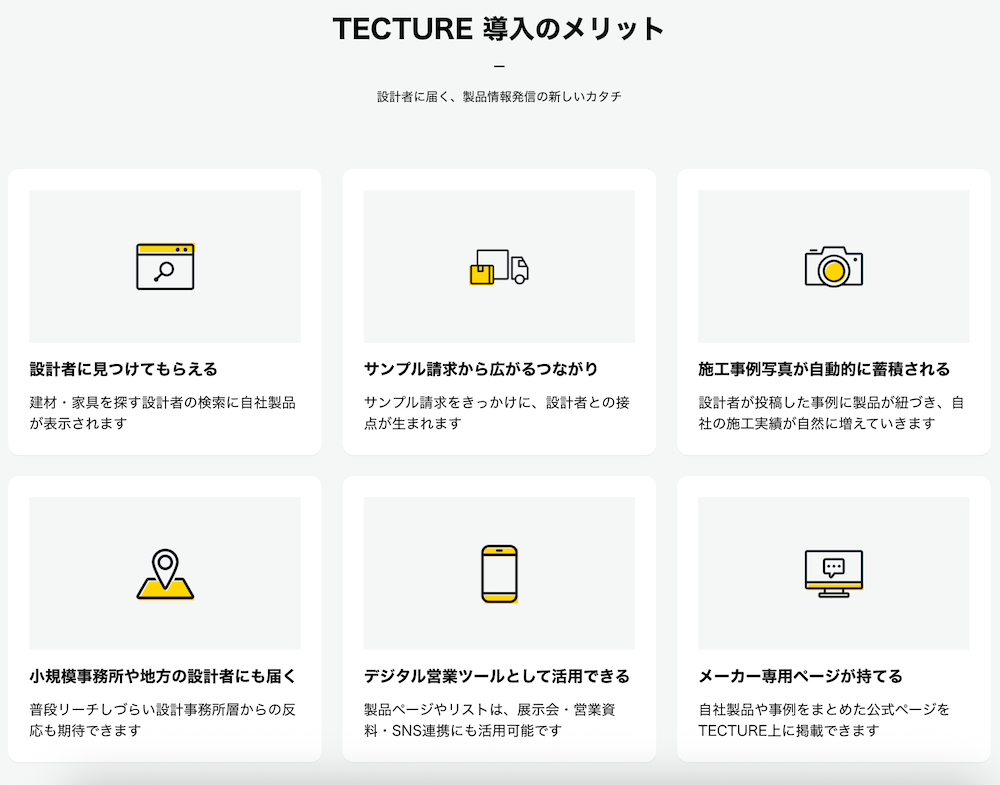Viewport: 1000px width, 785px height.
Task: Click description starting with 建材・家具を探す設計者
Action: [x=163, y=412]
